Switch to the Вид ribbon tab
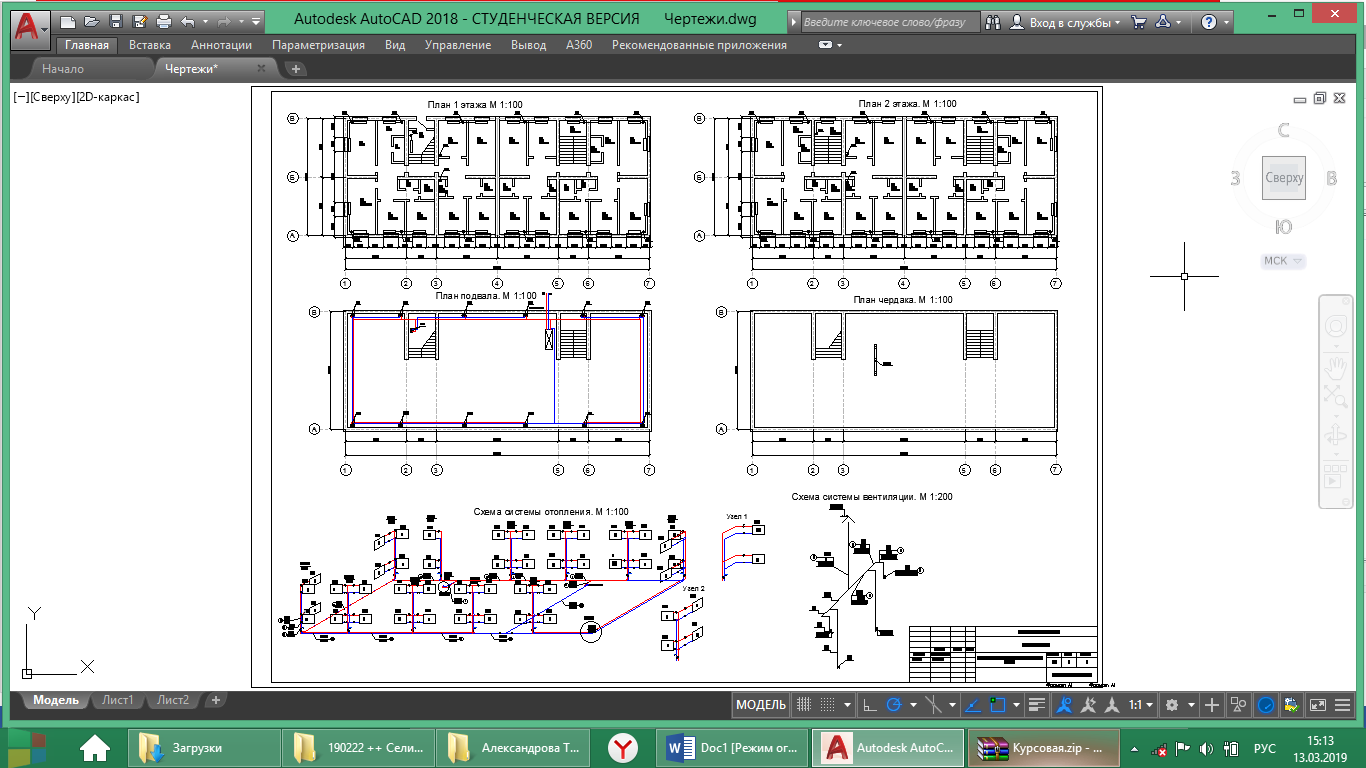1366x768 pixels. click(395, 45)
